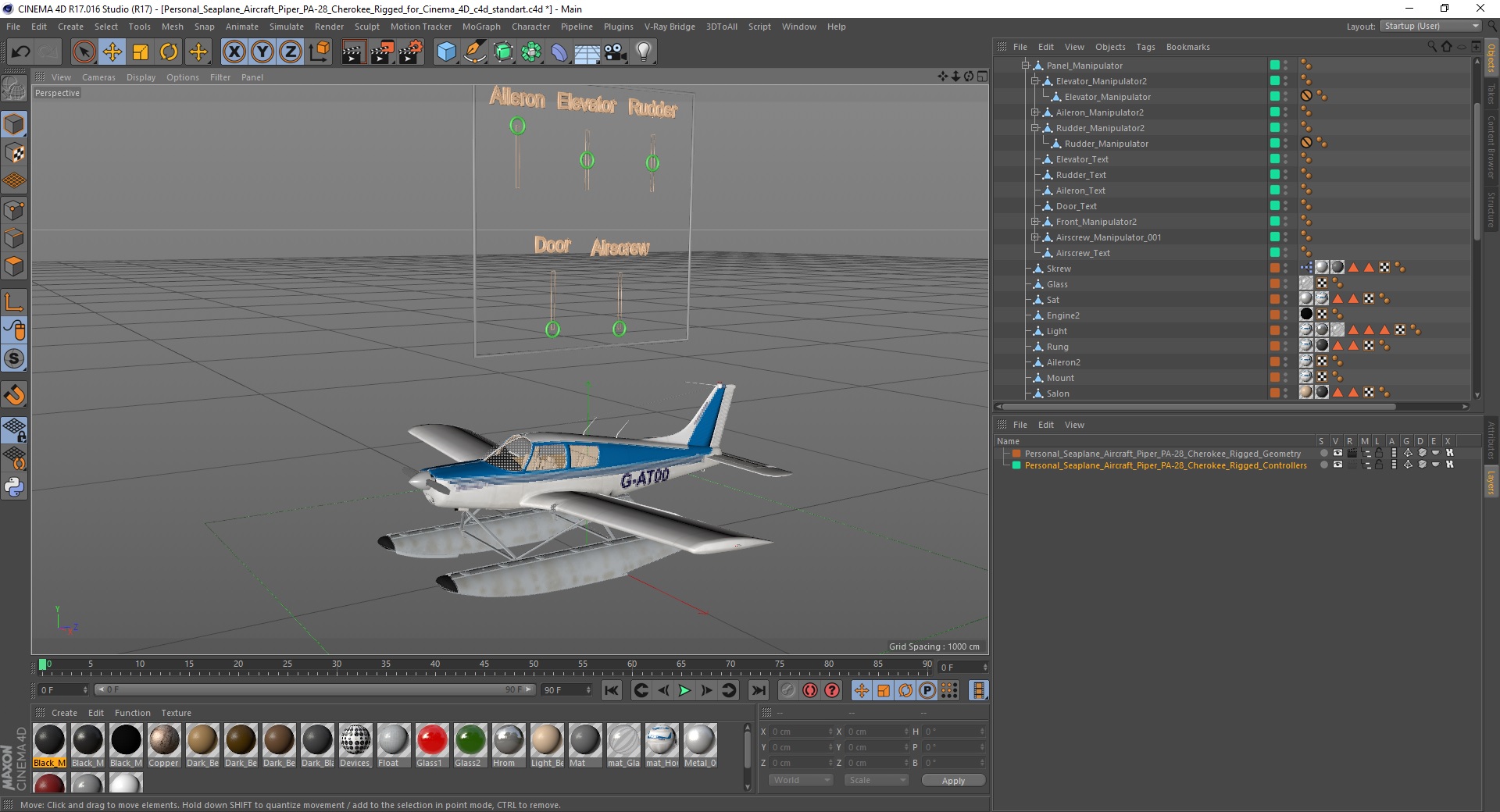Switch to Polygons mode
Screen dimensions: 1500x812
pyautogui.click(x=14, y=266)
